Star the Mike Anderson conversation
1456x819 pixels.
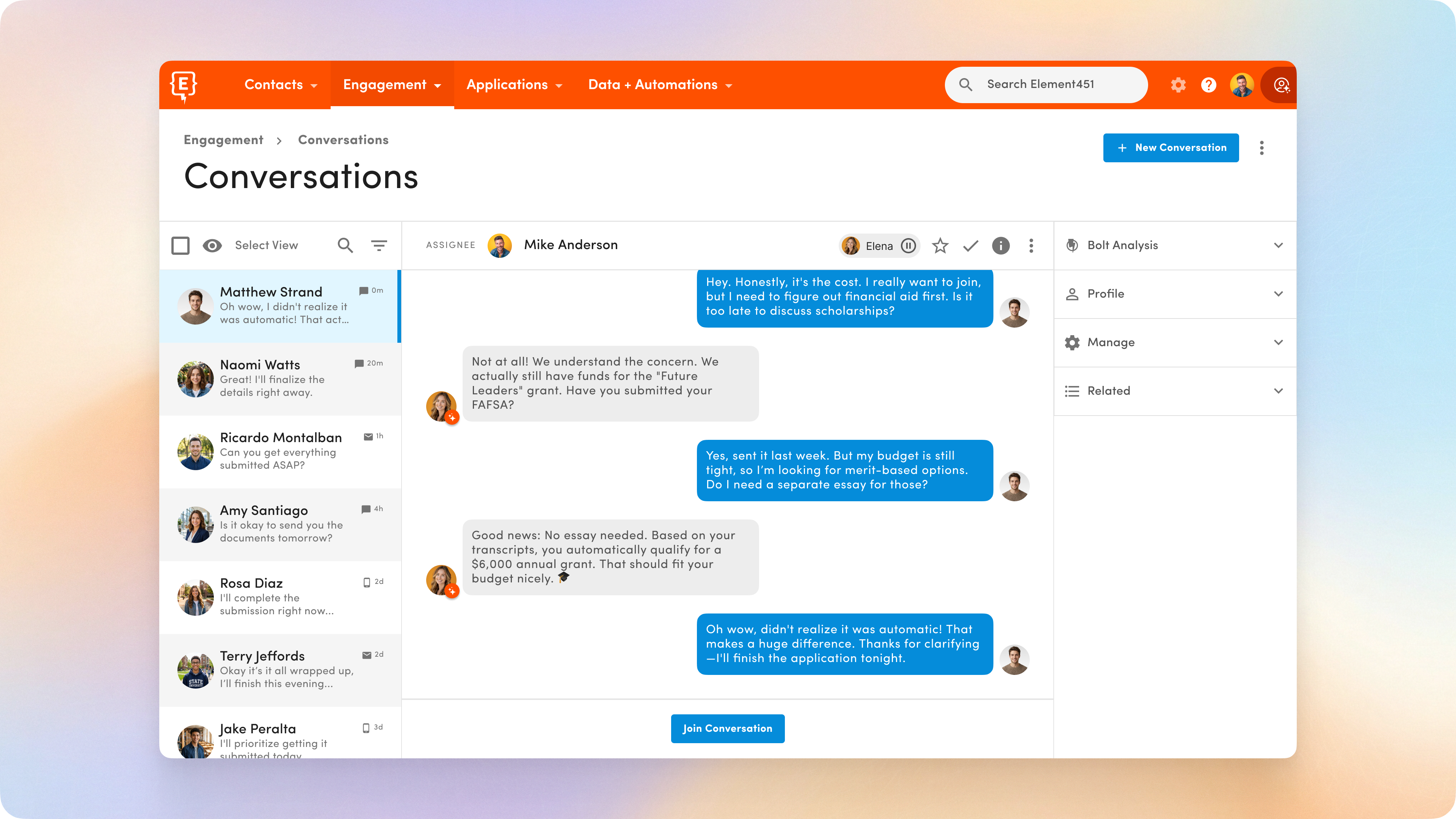pyautogui.click(x=940, y=246)
